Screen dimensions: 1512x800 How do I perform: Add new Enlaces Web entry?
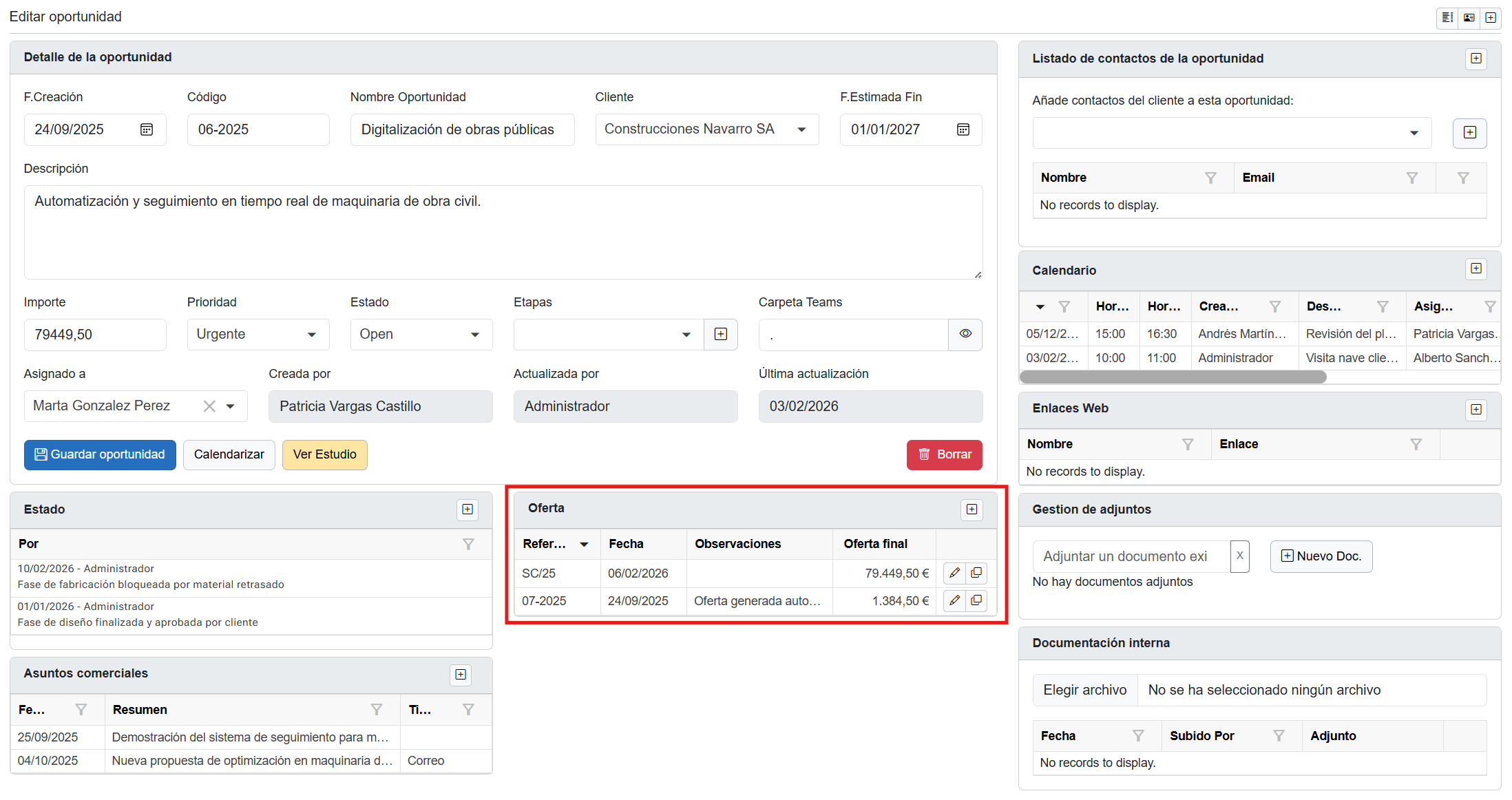[1476, 410]
